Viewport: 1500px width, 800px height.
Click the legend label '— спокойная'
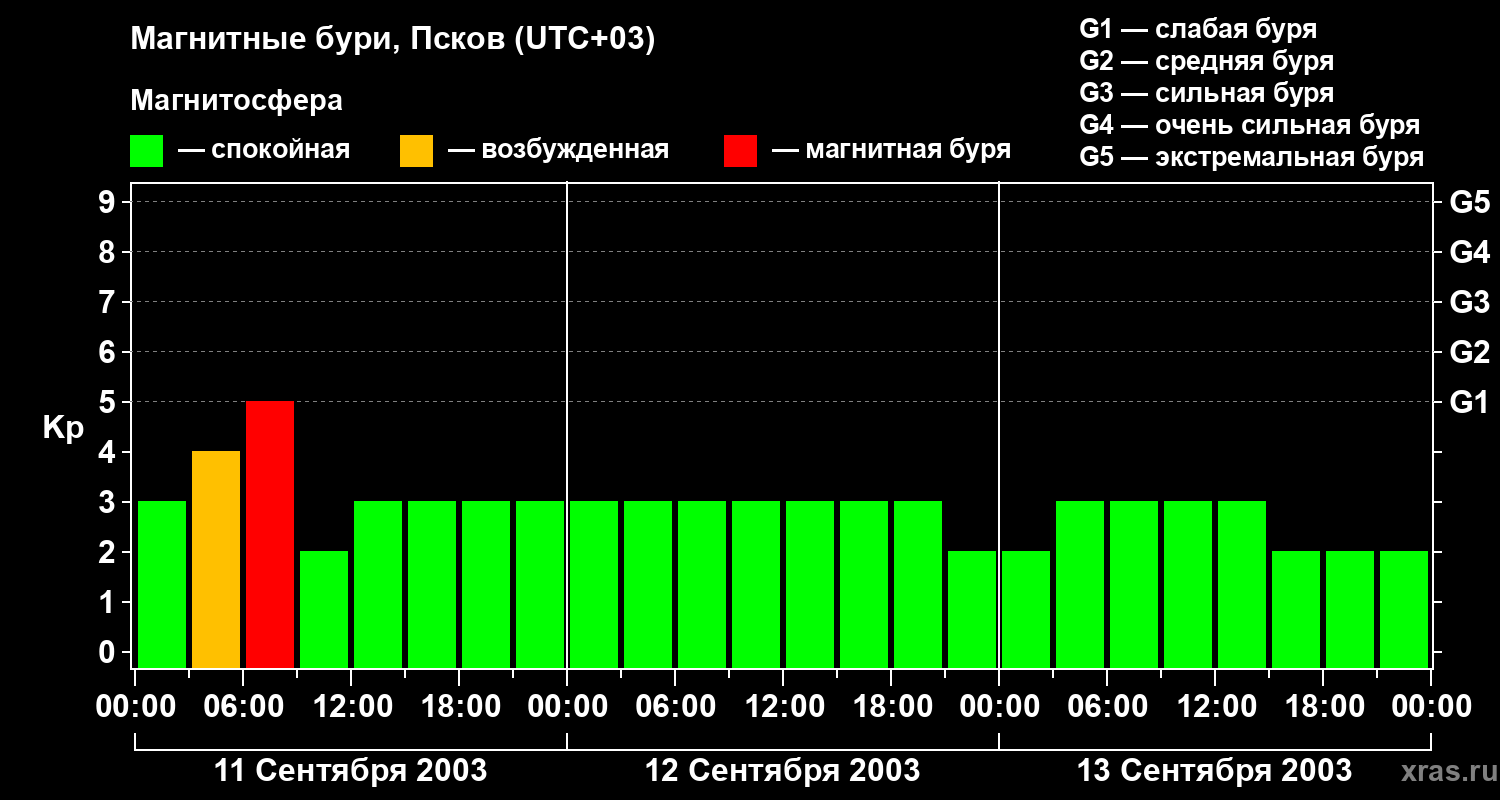tap(264, 151)
